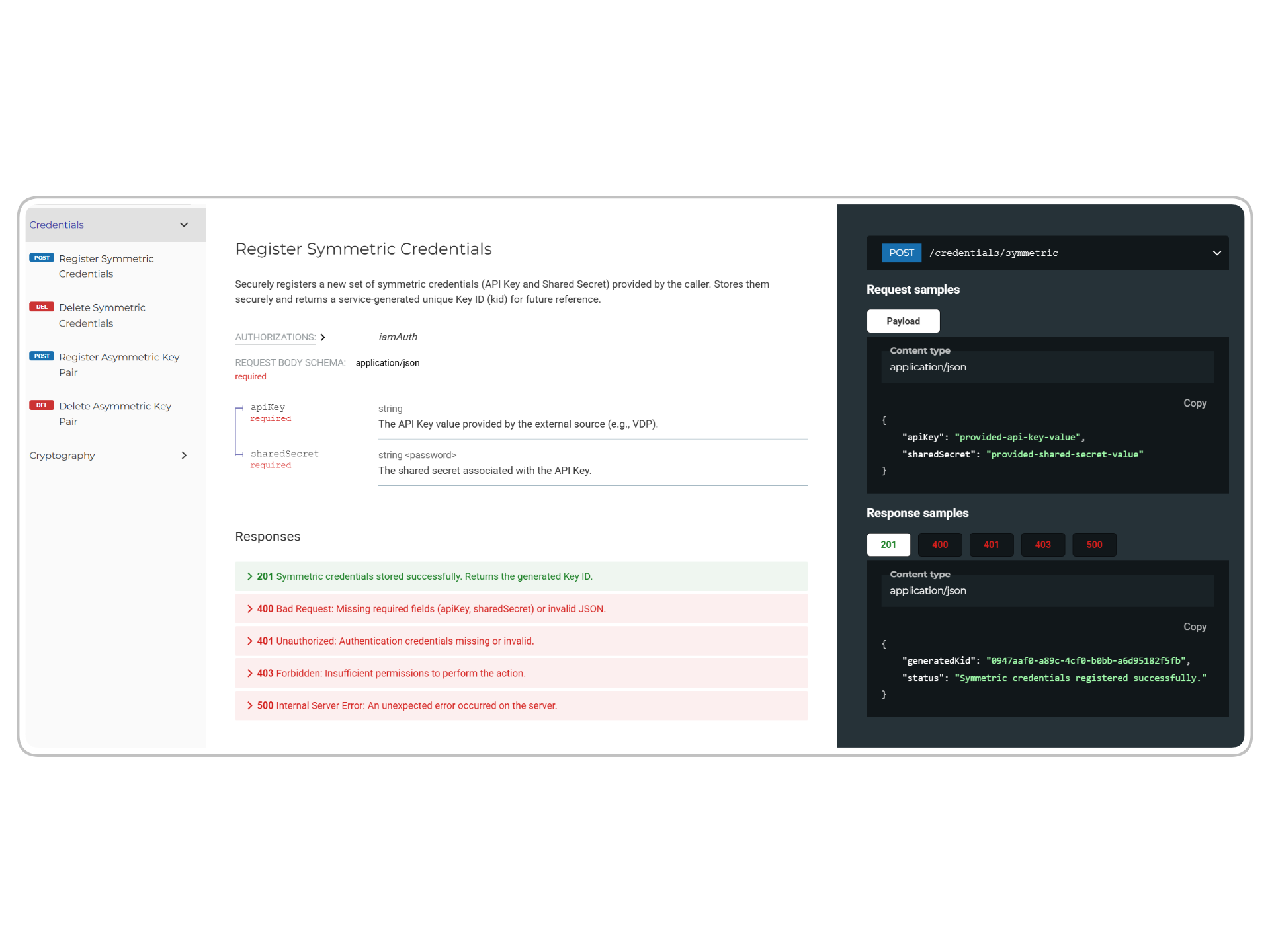Open Delete Asymmetric Key Pair item
Screen dimensions: 1270x952
tap(114, 414)
